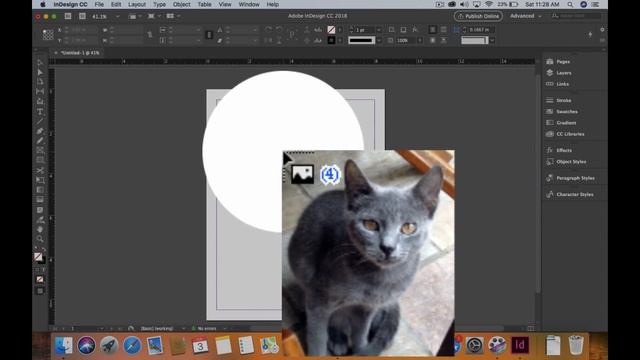Open the stroke style line dropdown
Screen dimensions: 640x360
379,40
